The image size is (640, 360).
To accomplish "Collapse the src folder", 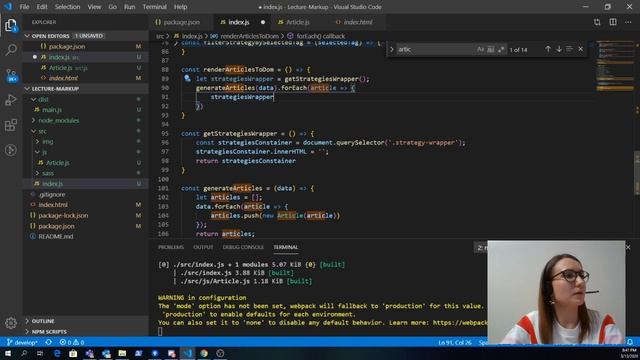I will pos(86,131).
